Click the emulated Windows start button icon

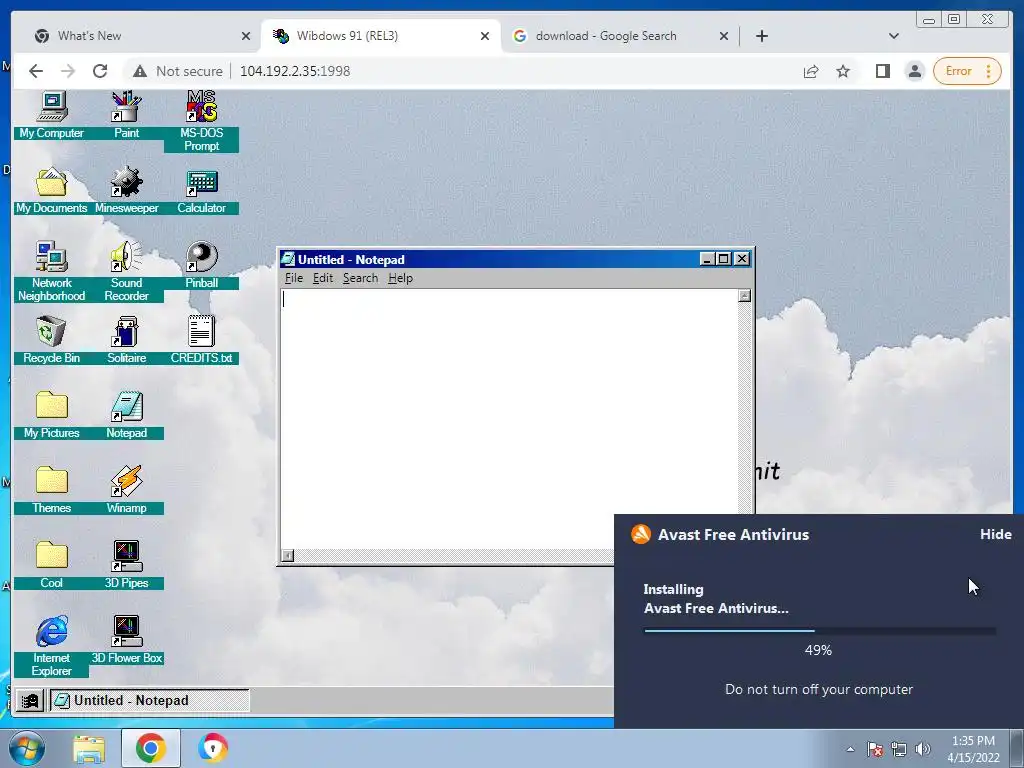click(30, 701)
